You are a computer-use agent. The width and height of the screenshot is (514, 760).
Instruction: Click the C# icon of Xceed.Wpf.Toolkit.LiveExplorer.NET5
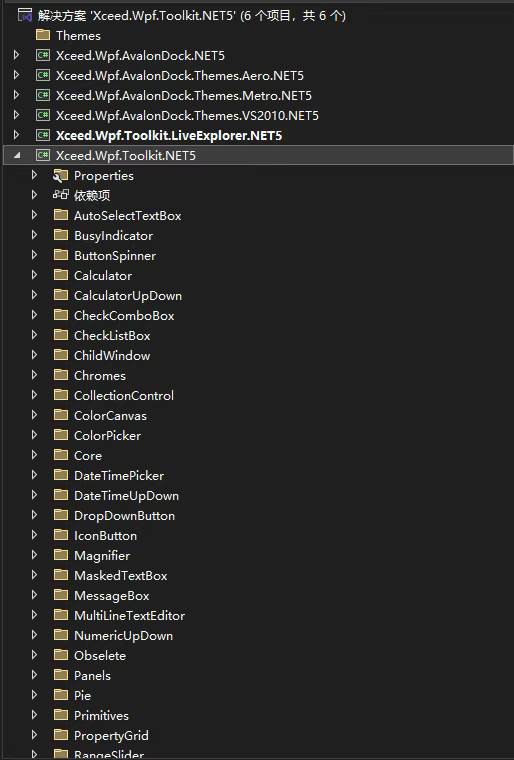tap(43, 135)
